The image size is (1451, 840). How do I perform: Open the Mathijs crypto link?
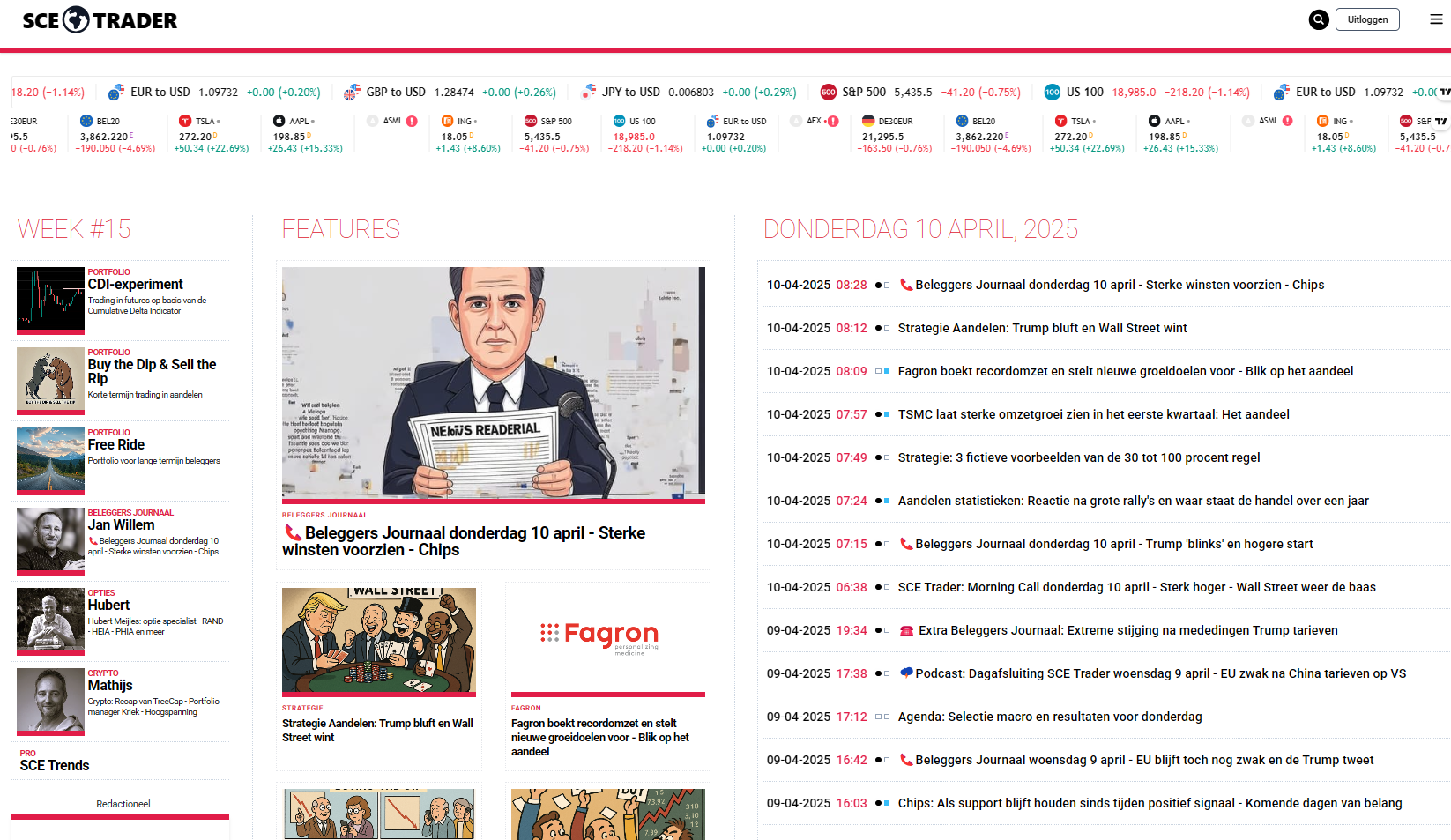point(110,685)
